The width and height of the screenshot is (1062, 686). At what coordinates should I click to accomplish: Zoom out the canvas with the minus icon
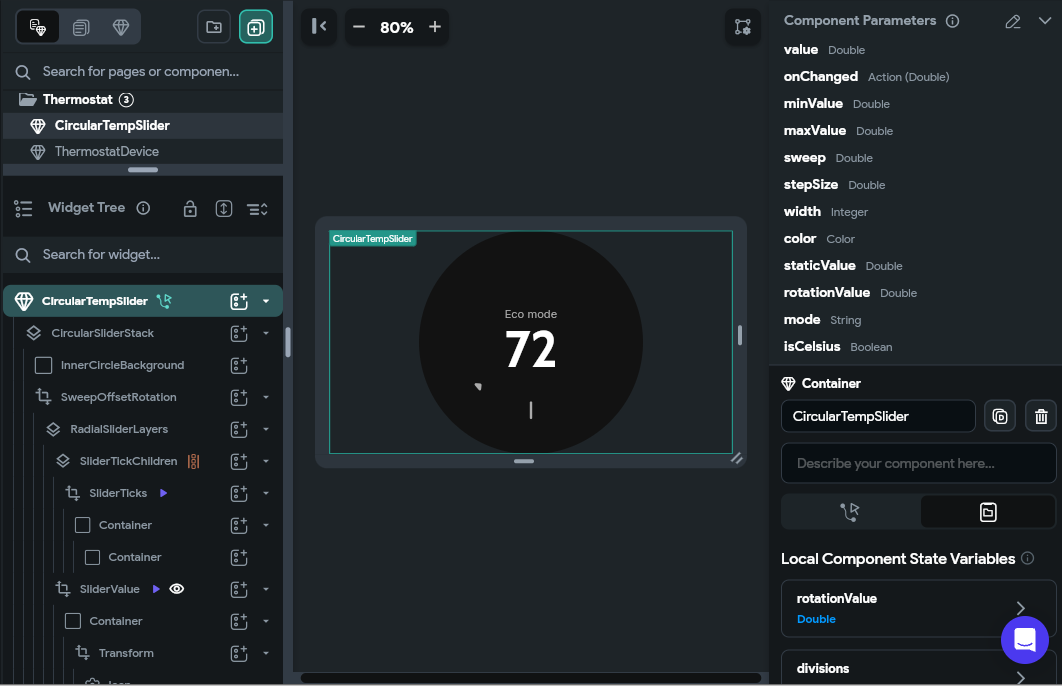[x=359, y=27]
